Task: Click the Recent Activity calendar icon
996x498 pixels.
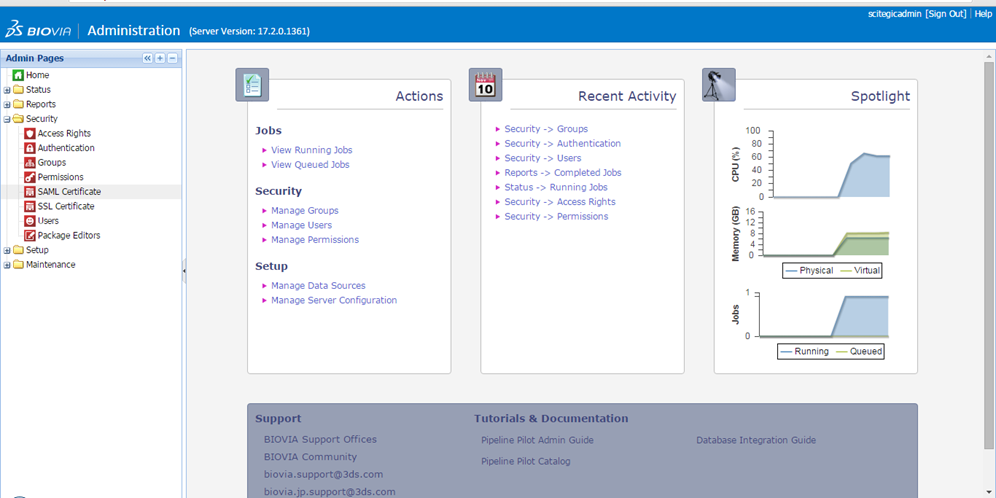Action: point(485,84)
